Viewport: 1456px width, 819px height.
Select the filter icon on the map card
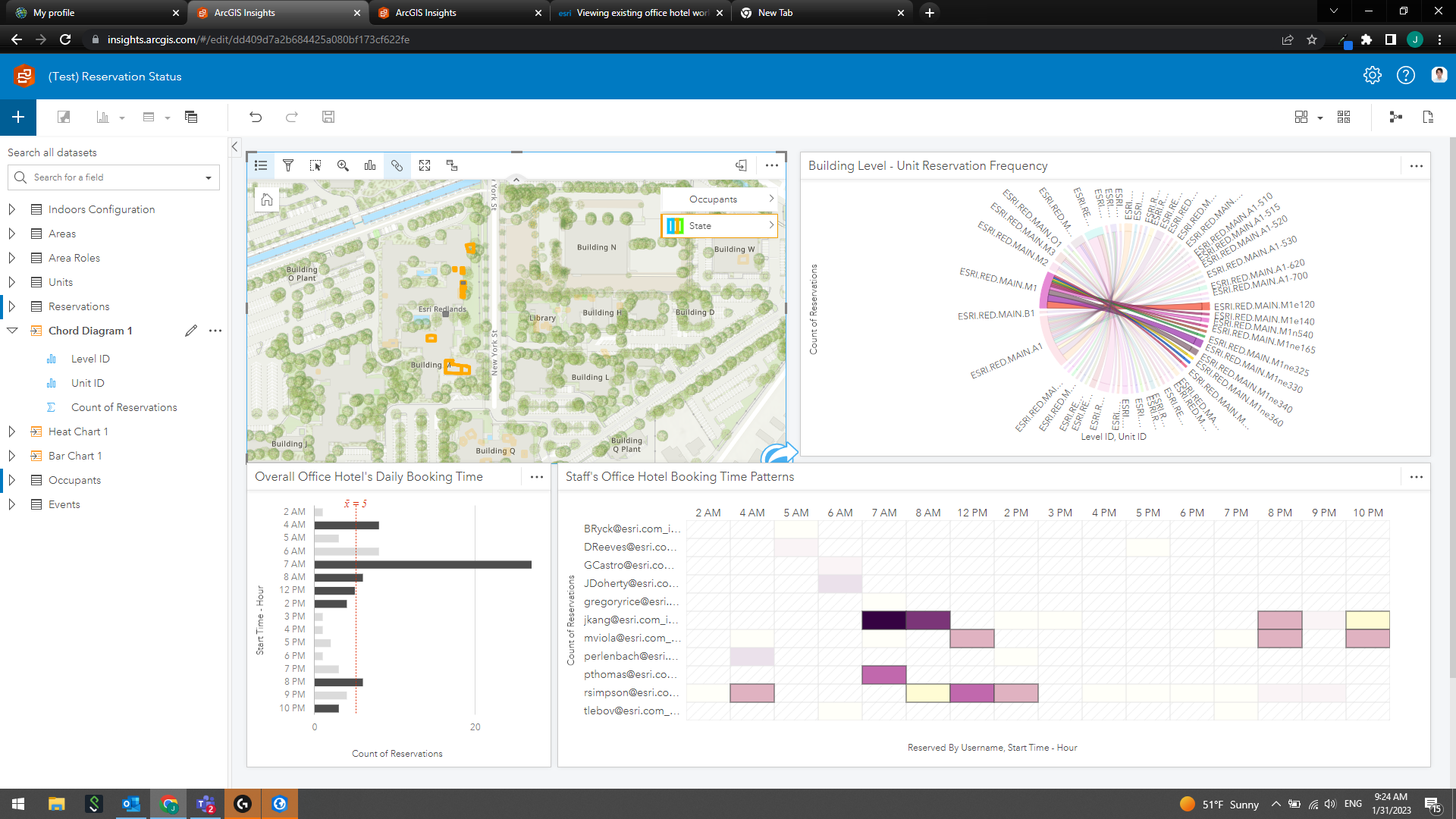[x=288, y=165]
